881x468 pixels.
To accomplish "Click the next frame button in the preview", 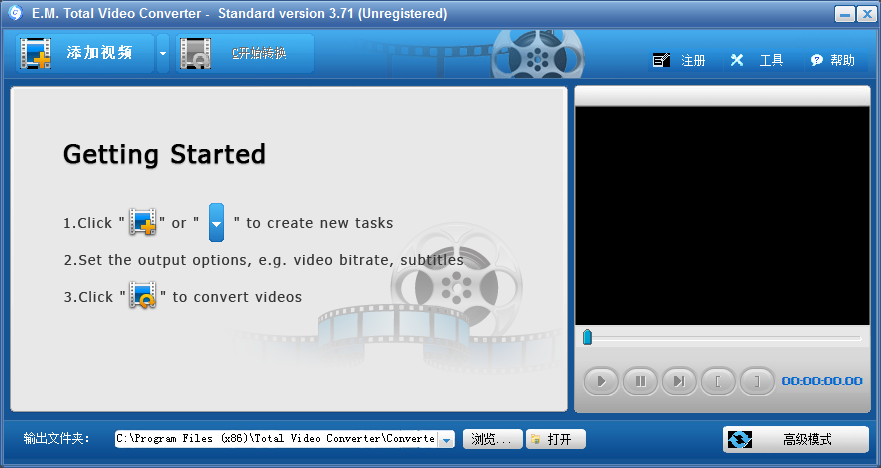I will (x=679, y=381).
